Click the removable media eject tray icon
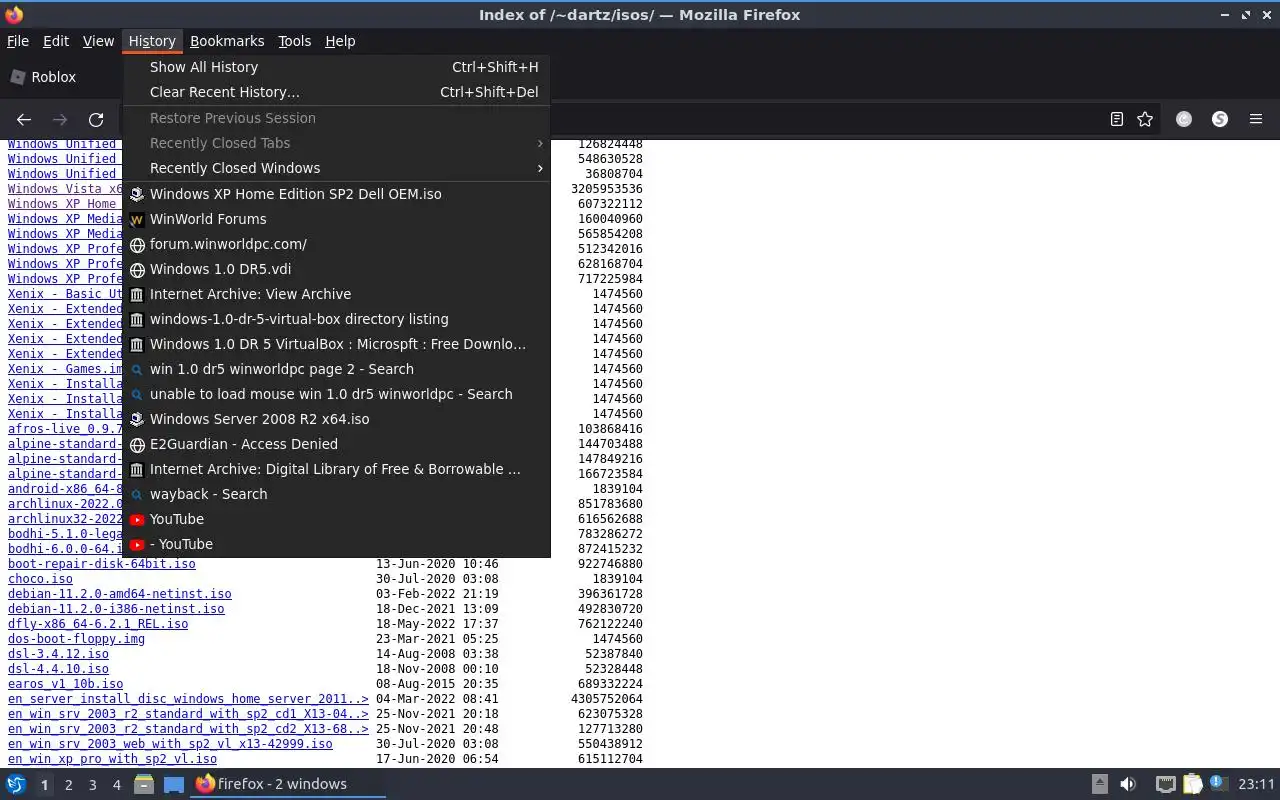The image size is (1280, 800). click(x=1099, y=784)
